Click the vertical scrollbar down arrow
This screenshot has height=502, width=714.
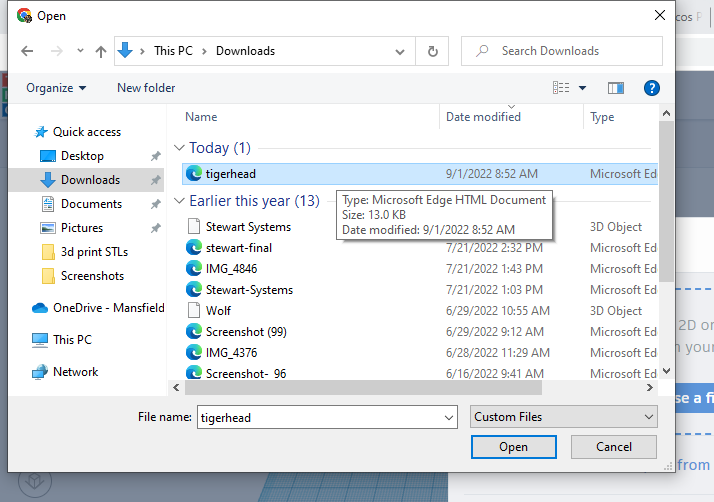pos(666,371)
